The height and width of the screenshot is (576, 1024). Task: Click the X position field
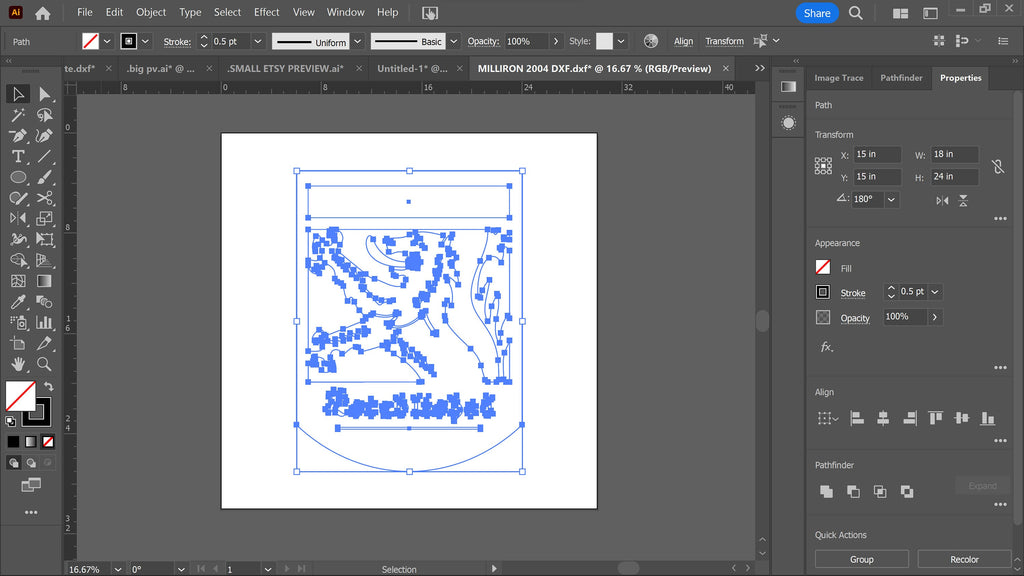[876, 155]
